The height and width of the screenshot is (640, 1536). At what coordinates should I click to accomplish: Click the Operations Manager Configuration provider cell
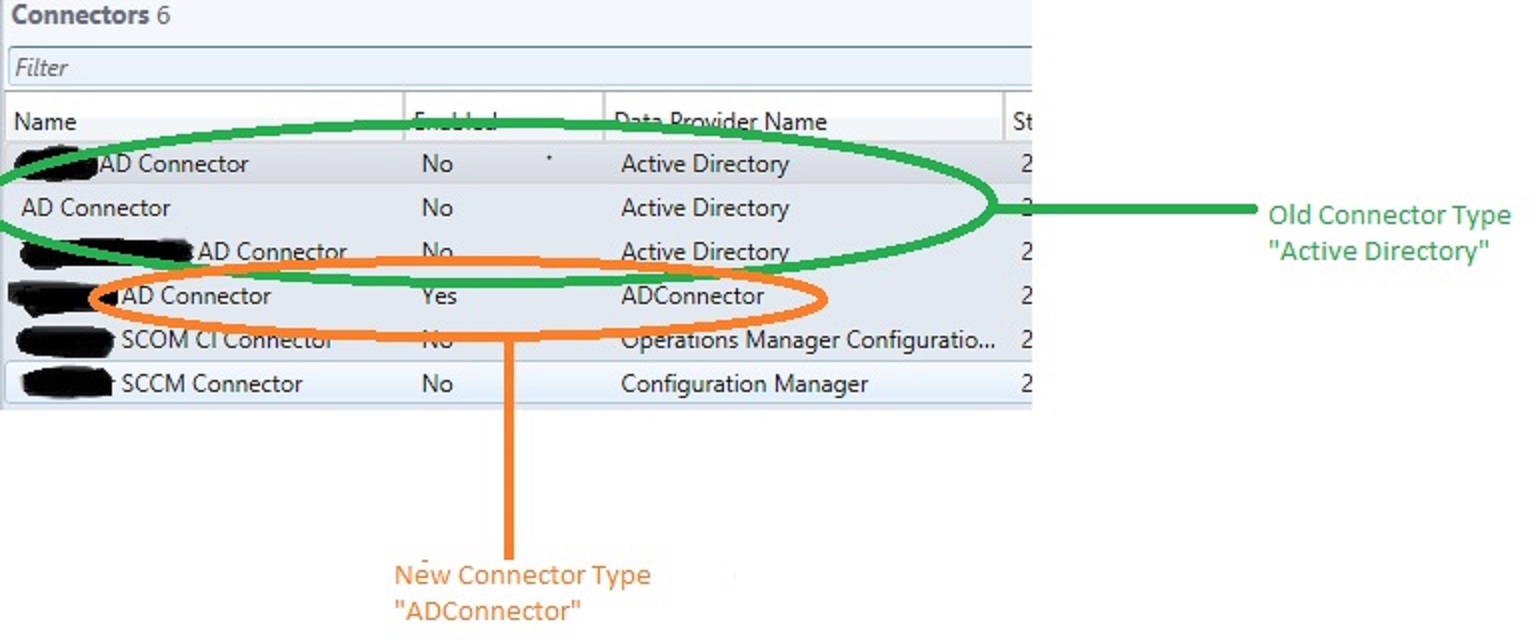tap(807, 341)
